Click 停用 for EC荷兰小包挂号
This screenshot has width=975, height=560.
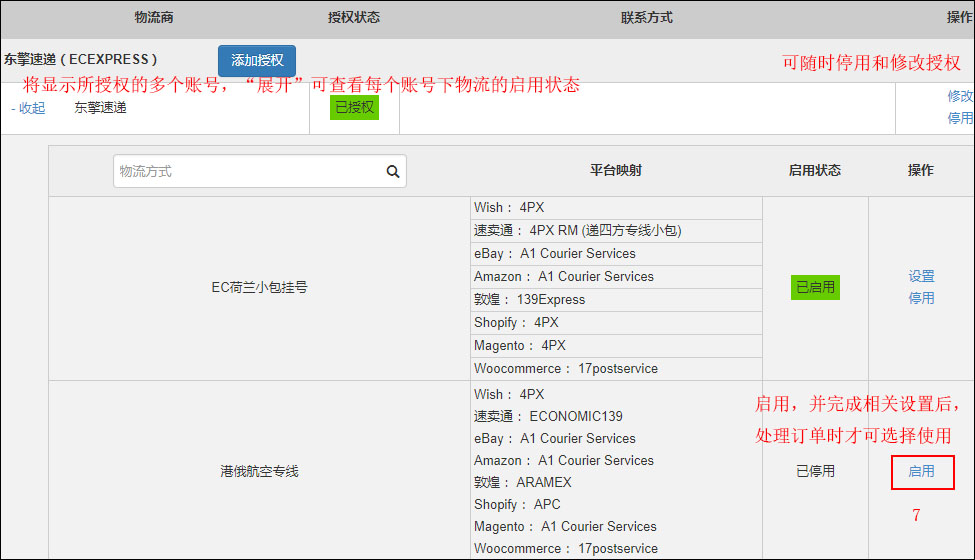(x=921, y=298)
